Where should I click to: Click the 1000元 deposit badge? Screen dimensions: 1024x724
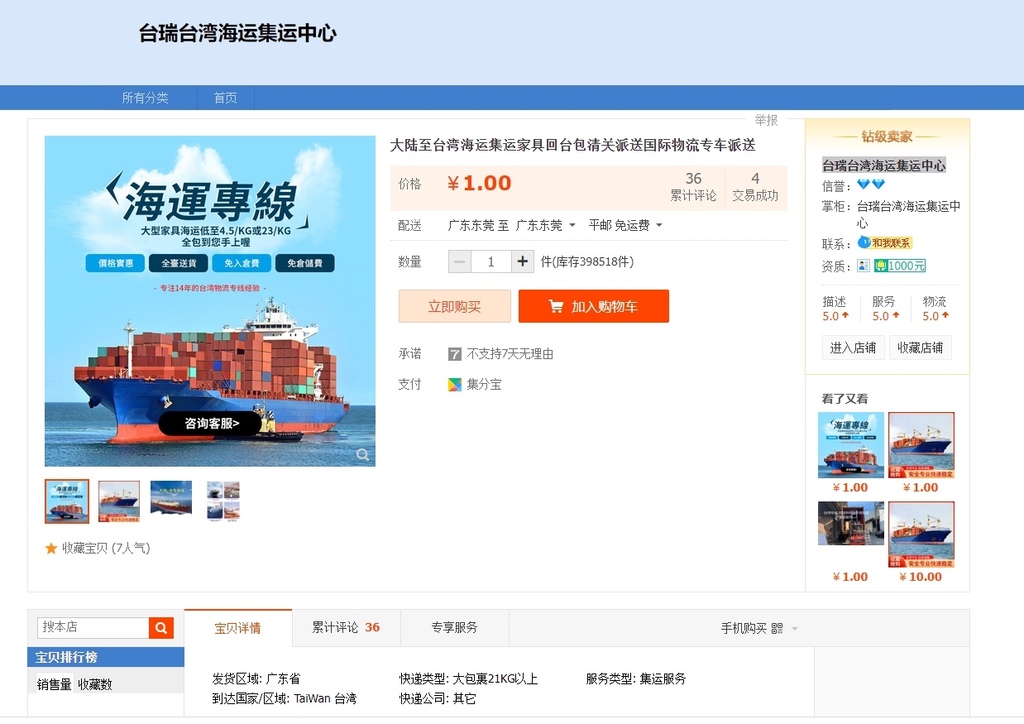click(900, 266)
